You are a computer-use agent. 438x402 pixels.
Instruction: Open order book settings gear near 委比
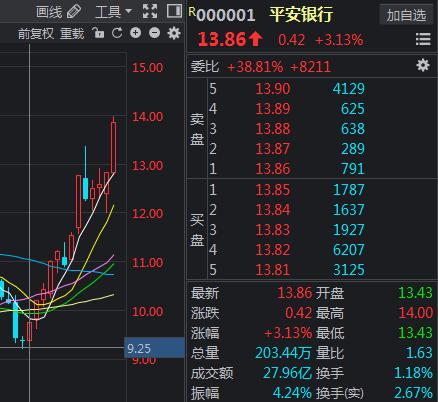tap(423, 65)
